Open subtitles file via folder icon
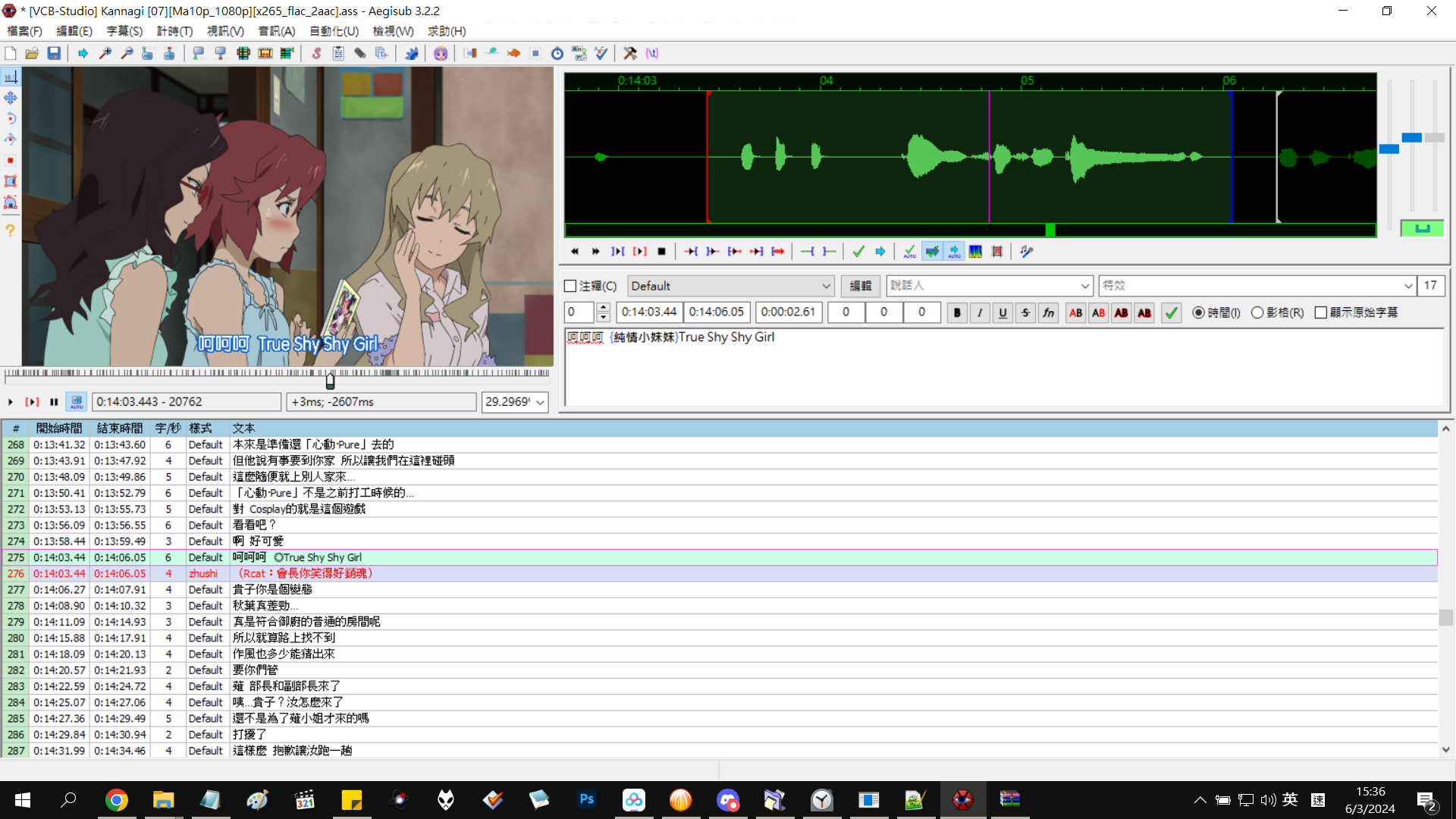This screenshot has height=819, width=1456. [x=32, y=53]
